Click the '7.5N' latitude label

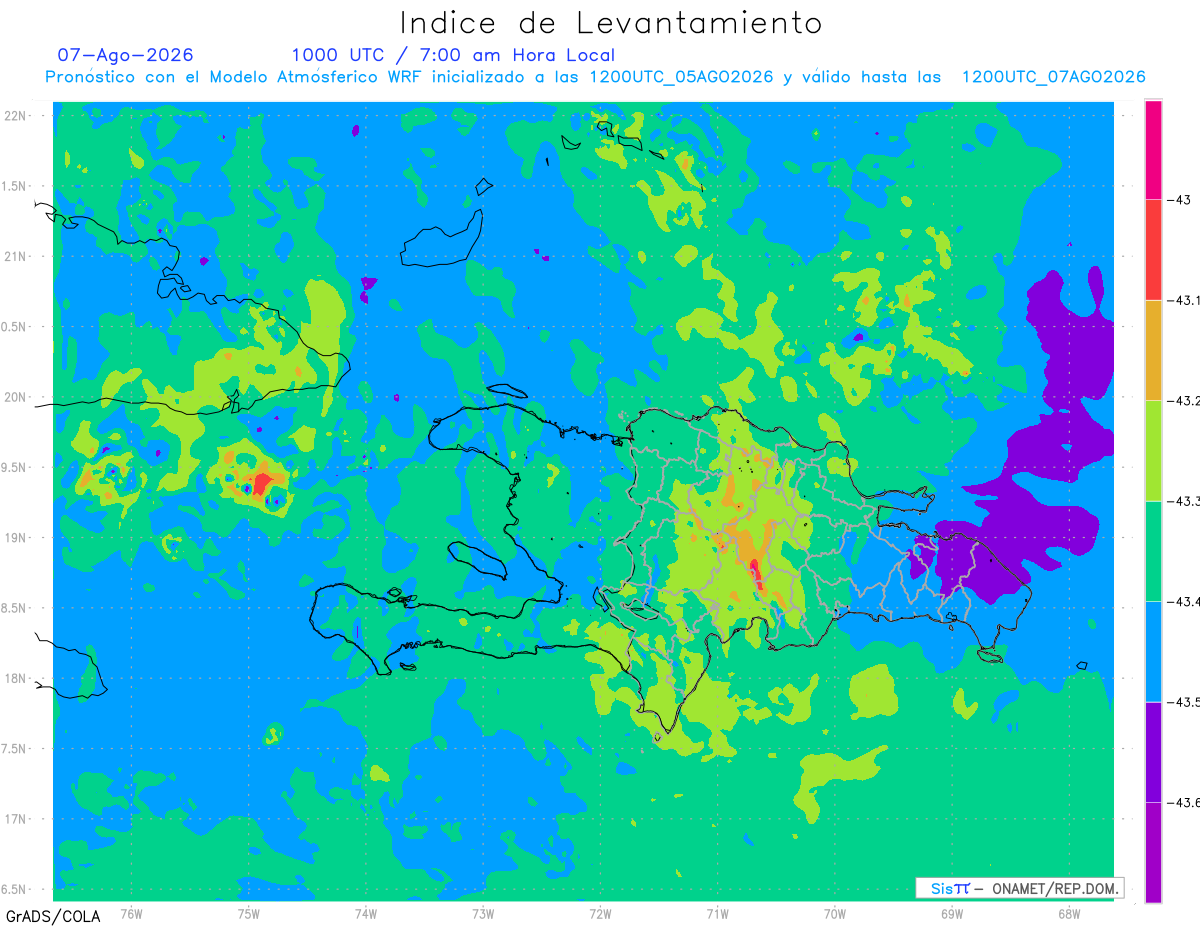point(15,749)
